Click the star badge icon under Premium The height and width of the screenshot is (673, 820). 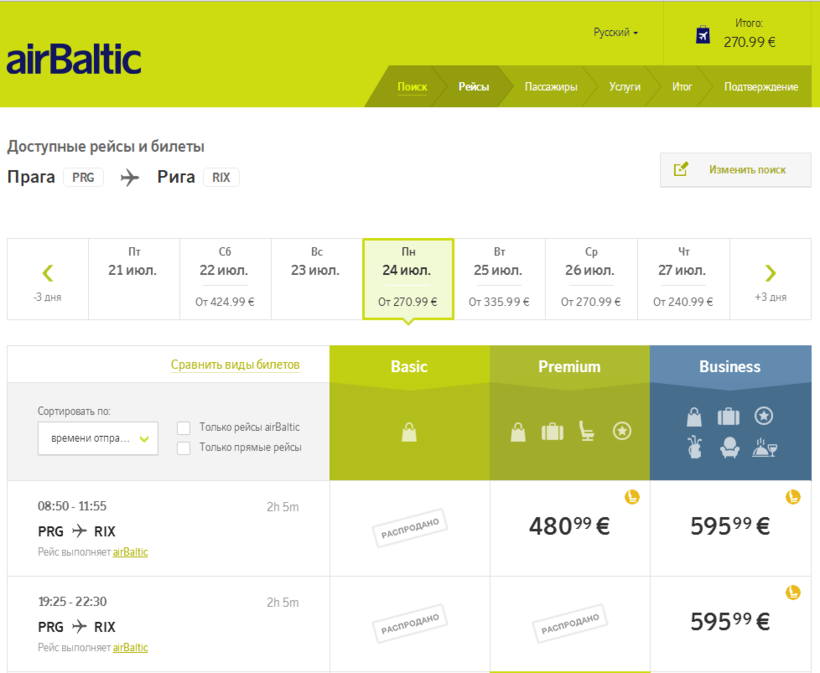pos(622,431)
